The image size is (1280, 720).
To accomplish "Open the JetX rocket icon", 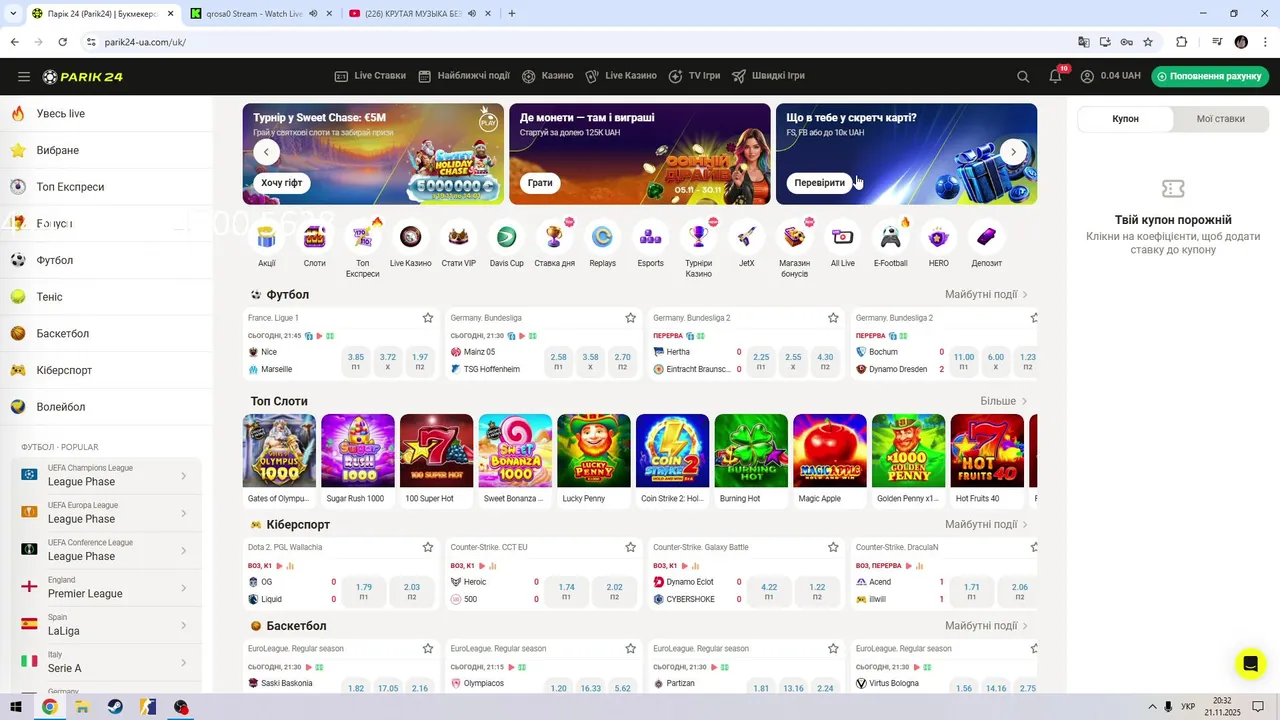I will tap(747, 237).
